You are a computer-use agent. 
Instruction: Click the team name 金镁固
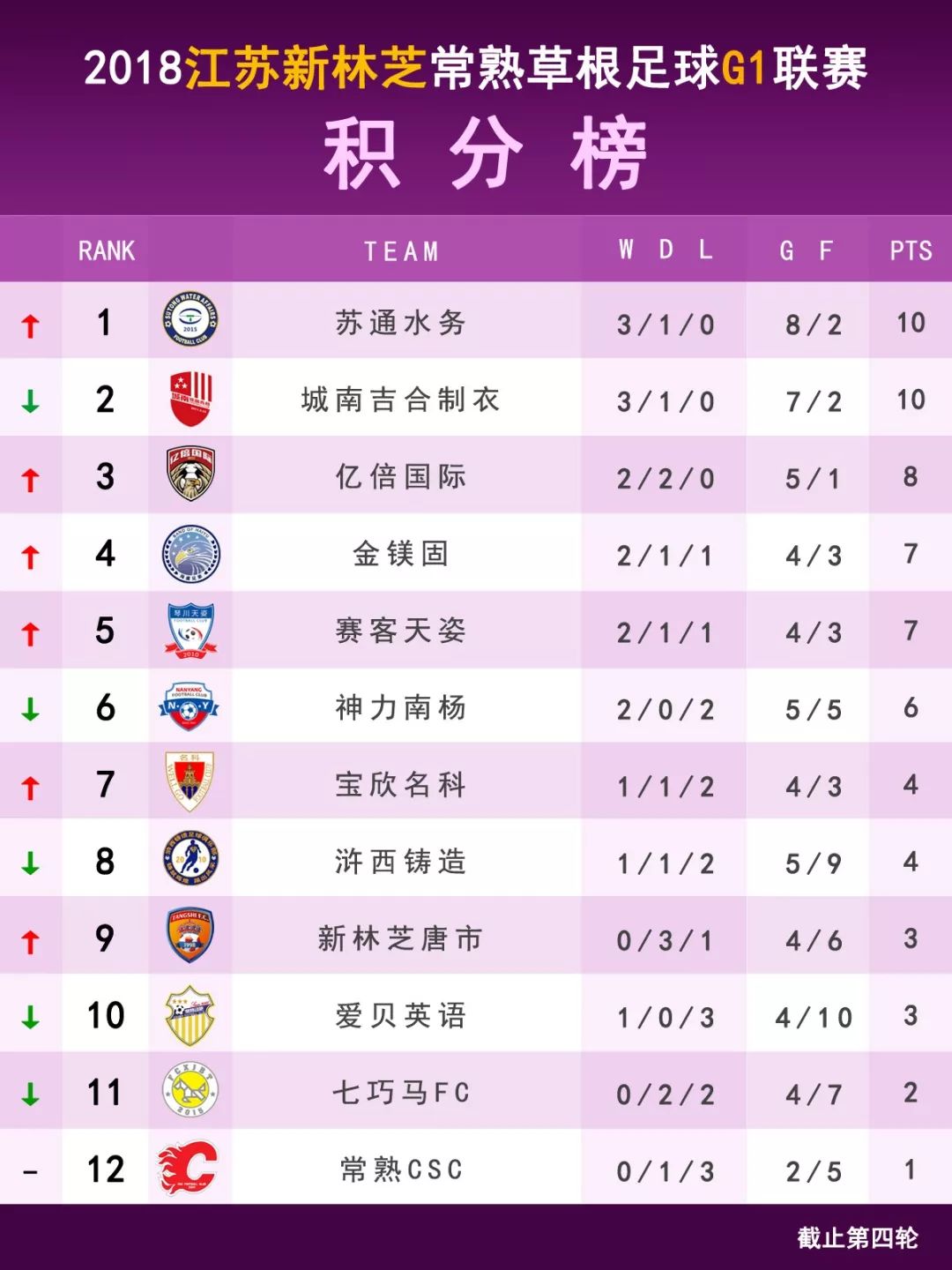401,554
